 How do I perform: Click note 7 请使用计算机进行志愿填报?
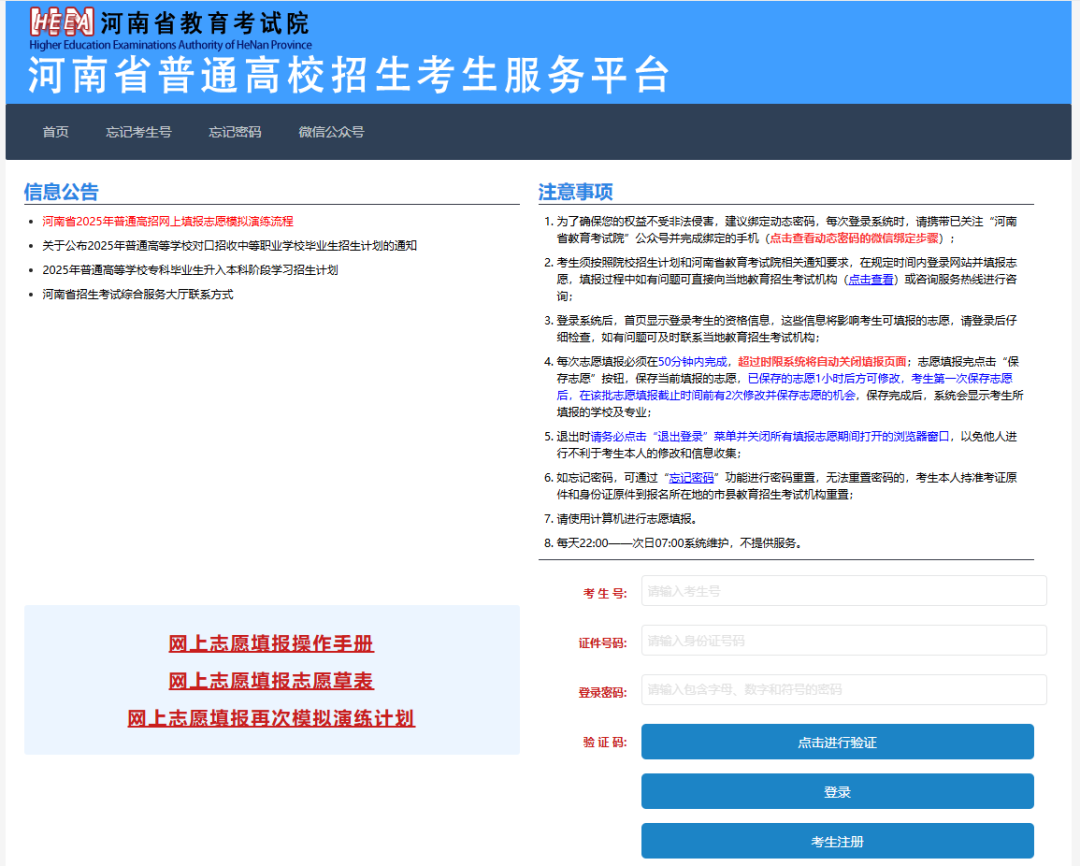pos(627,519)
